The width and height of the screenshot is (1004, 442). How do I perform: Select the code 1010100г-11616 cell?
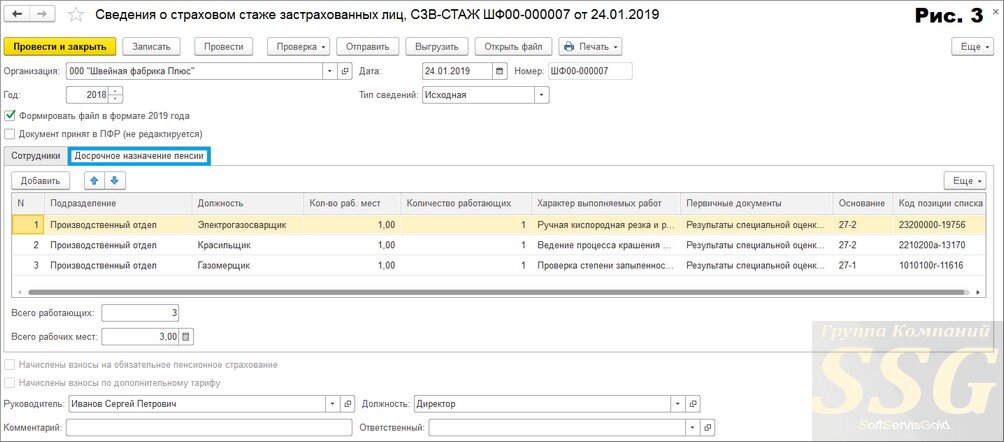pyautogui.click(x=940, y=266)
